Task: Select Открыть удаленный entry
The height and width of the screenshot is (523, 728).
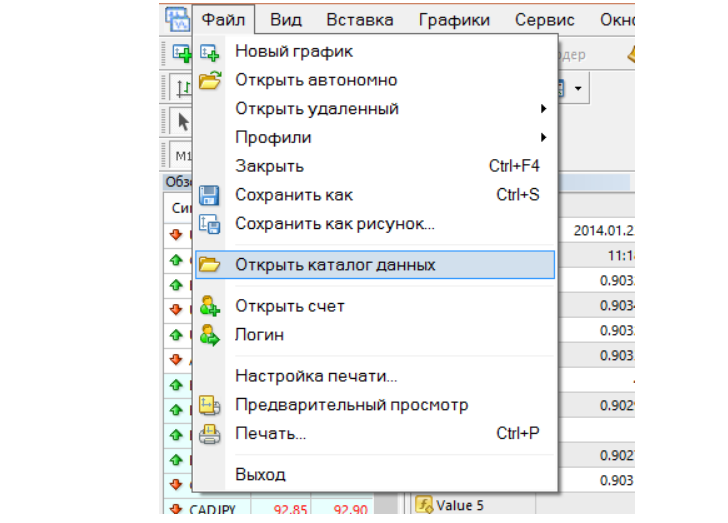Action: click(375, 109)
